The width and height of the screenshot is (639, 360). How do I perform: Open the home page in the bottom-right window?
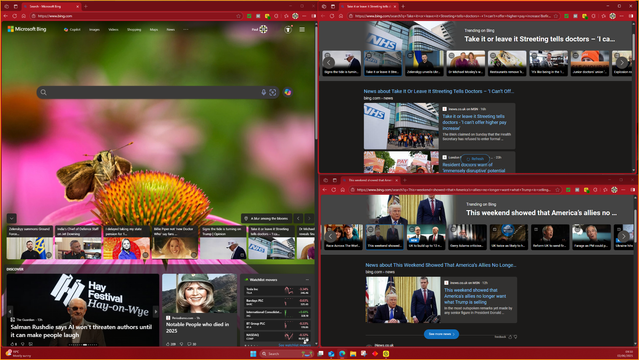coord(343,190)
